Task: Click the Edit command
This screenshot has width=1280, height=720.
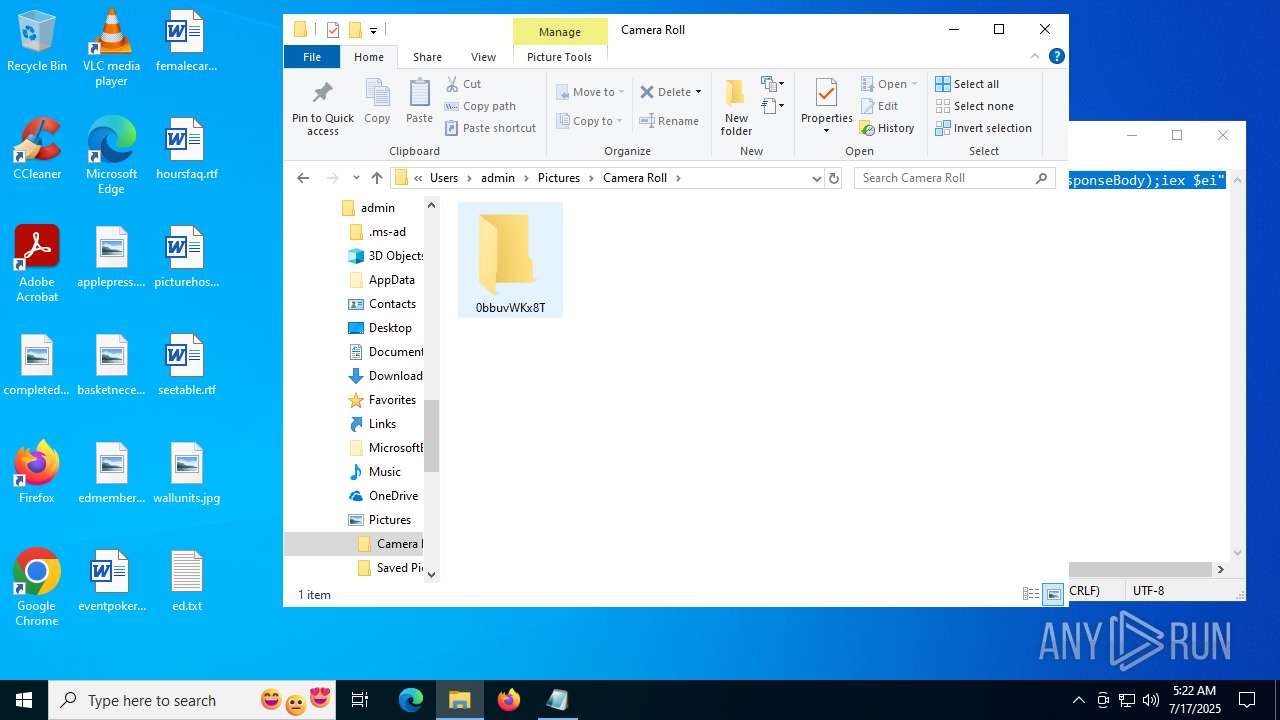Action: (x=879, y=106)
